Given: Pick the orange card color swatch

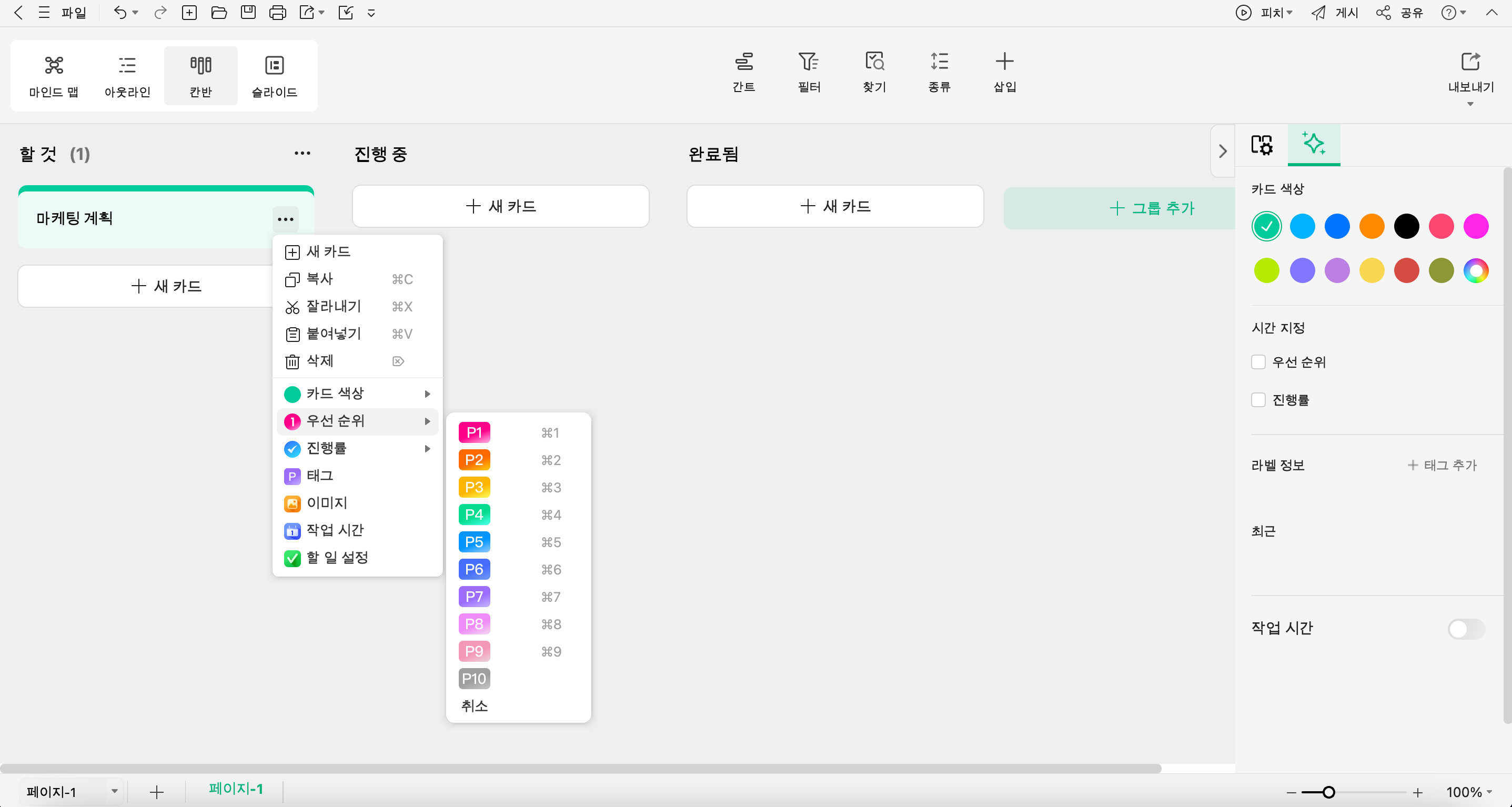Looking at the screenshot, I should (x=1372, y=227).
